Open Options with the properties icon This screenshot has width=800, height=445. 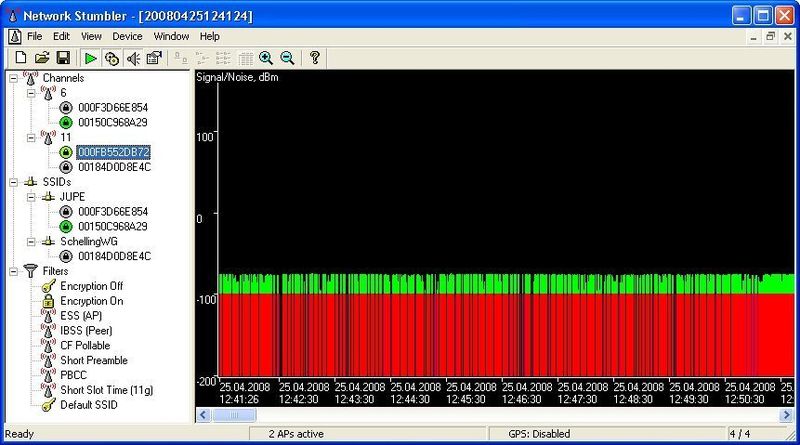click(x=154, y=58)
